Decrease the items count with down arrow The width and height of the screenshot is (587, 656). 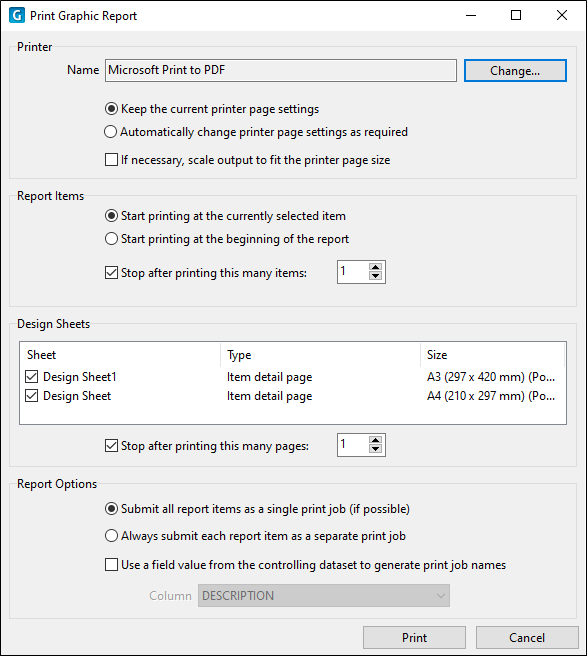point(375,276)
